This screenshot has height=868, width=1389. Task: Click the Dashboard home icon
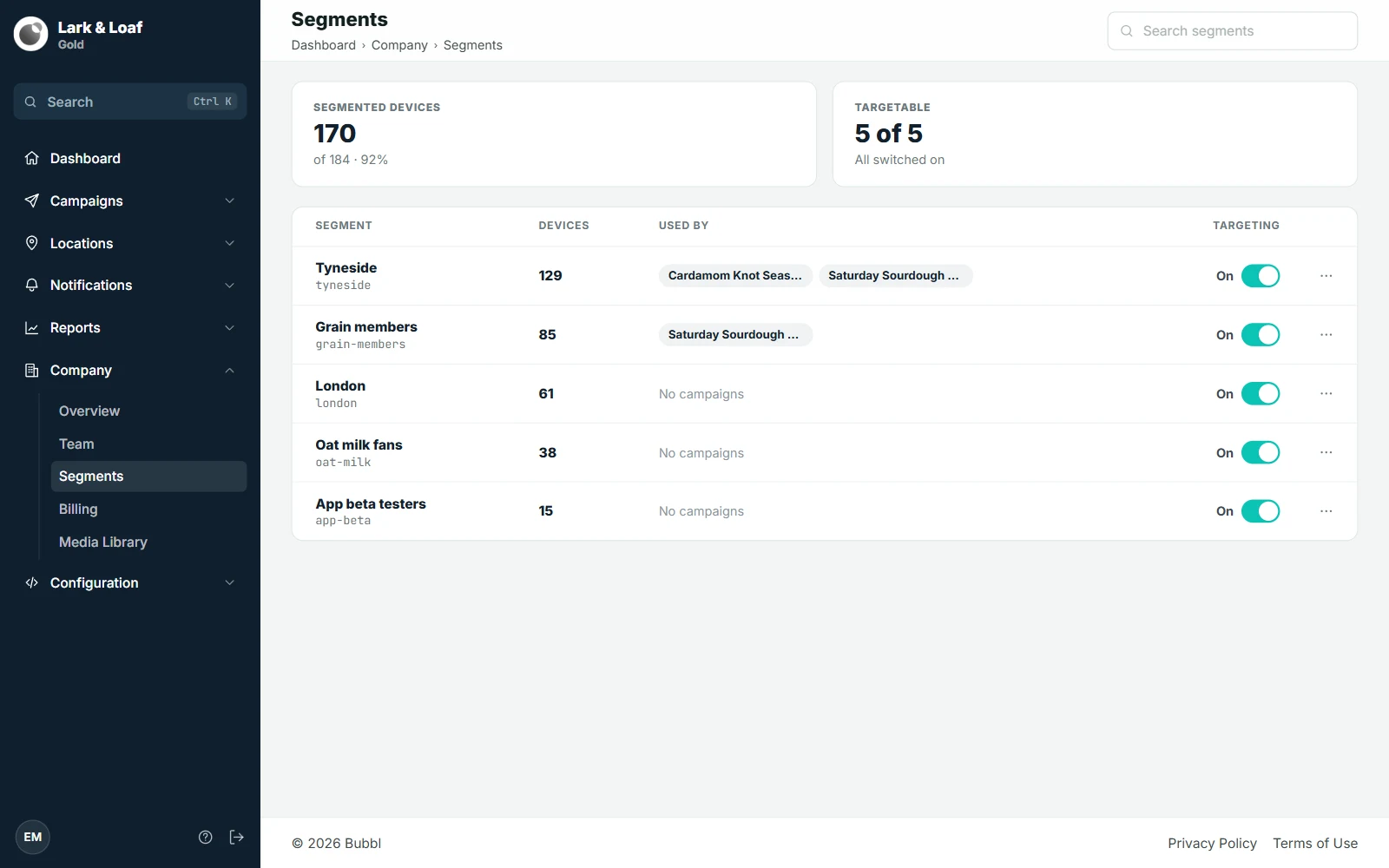coord(32,158)
